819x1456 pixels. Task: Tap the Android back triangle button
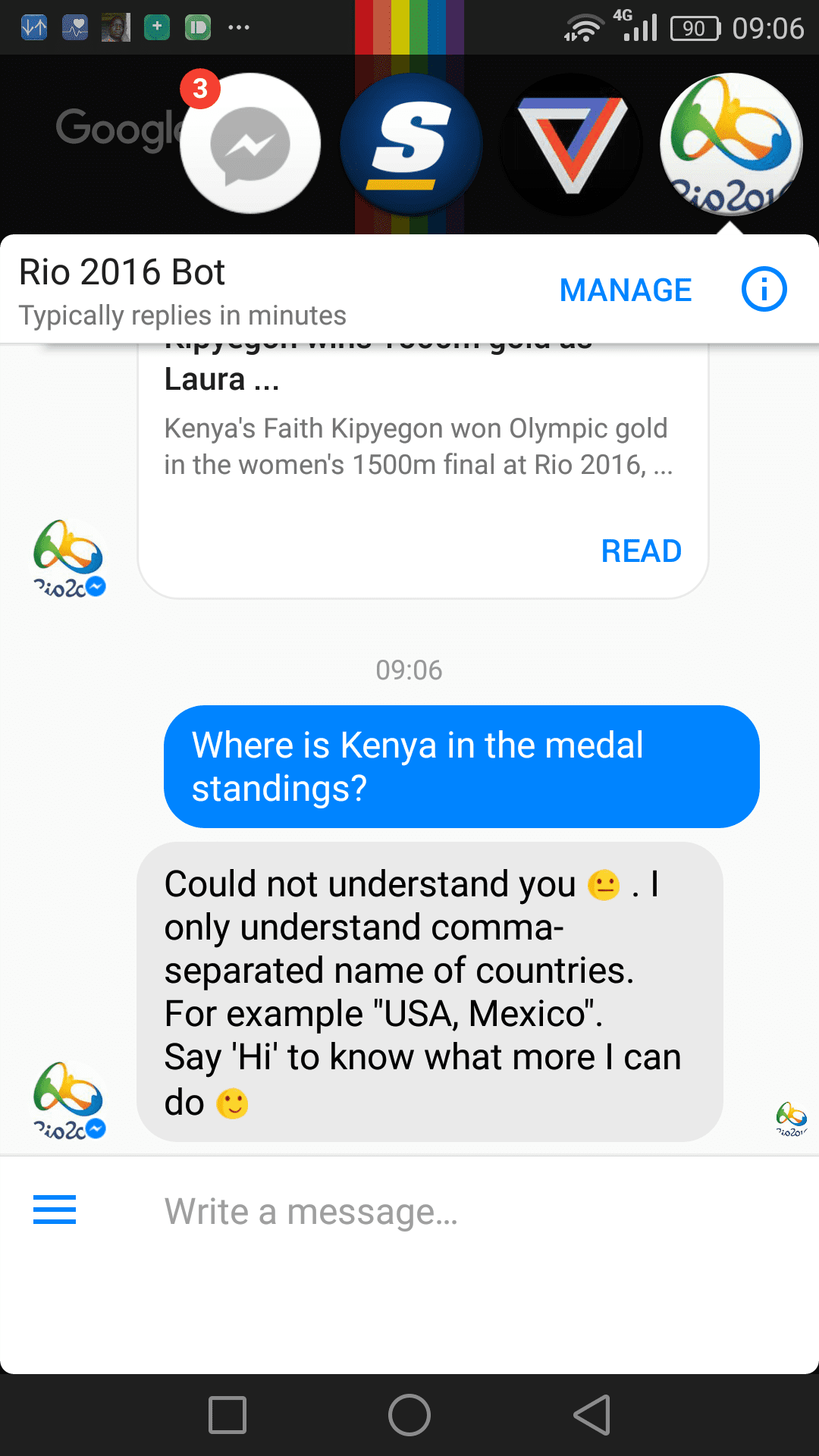(x=592, y=1415)
